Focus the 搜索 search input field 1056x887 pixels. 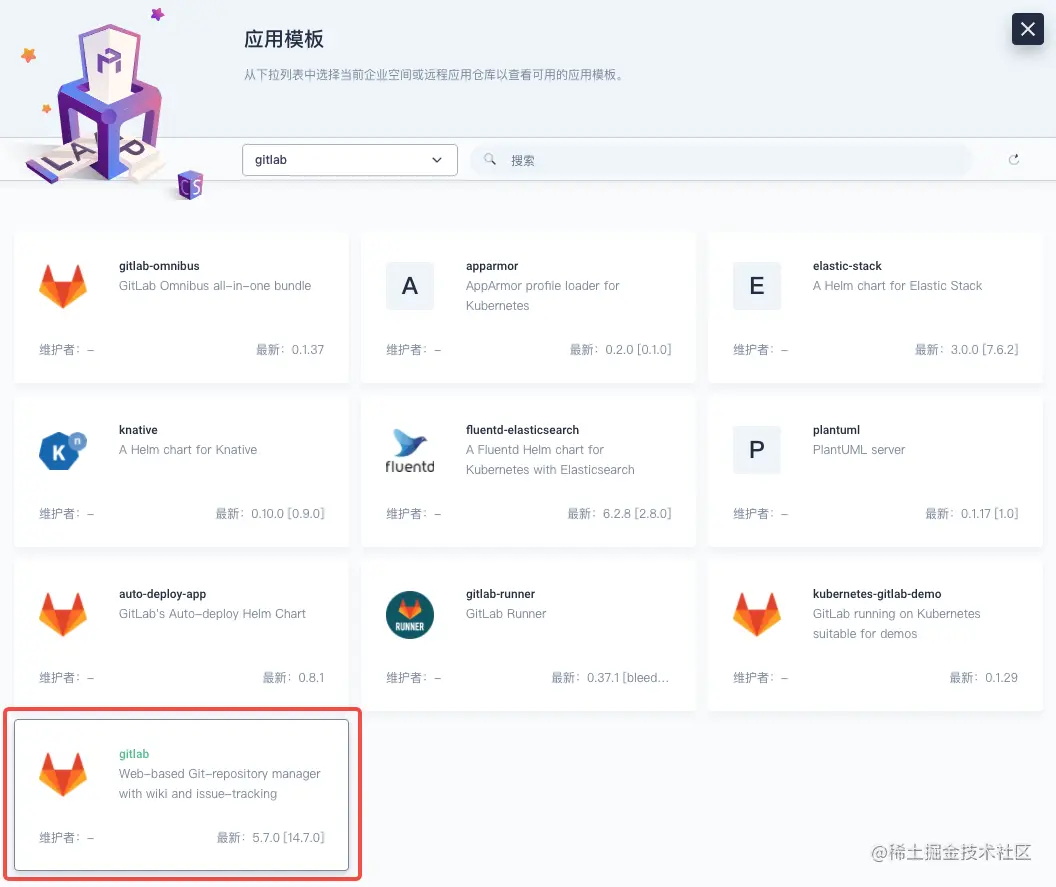[x=721, y=160]
